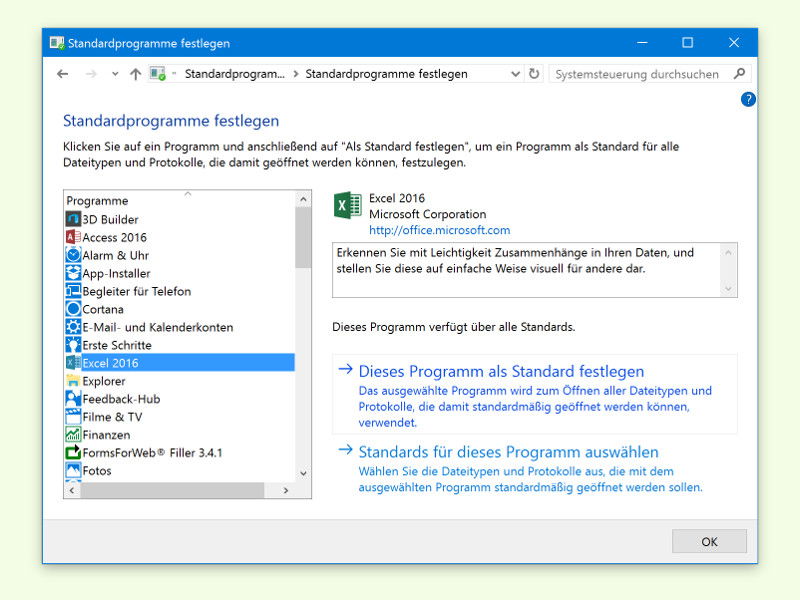Go up one level with up arrow
The height and width of the screenshot is (600, 800).
coord(135,74)
